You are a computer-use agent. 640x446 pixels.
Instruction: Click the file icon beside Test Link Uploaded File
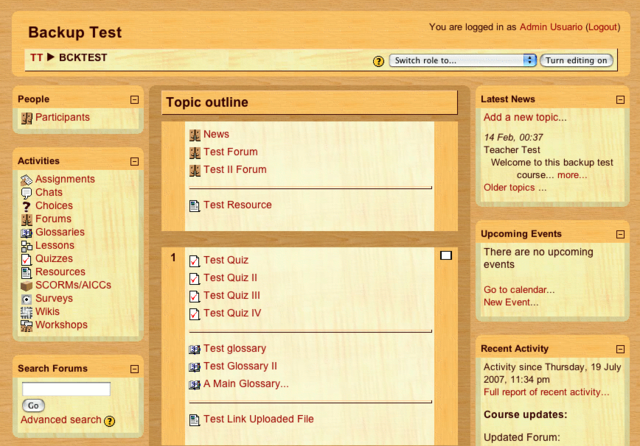(x=195, y=420)
